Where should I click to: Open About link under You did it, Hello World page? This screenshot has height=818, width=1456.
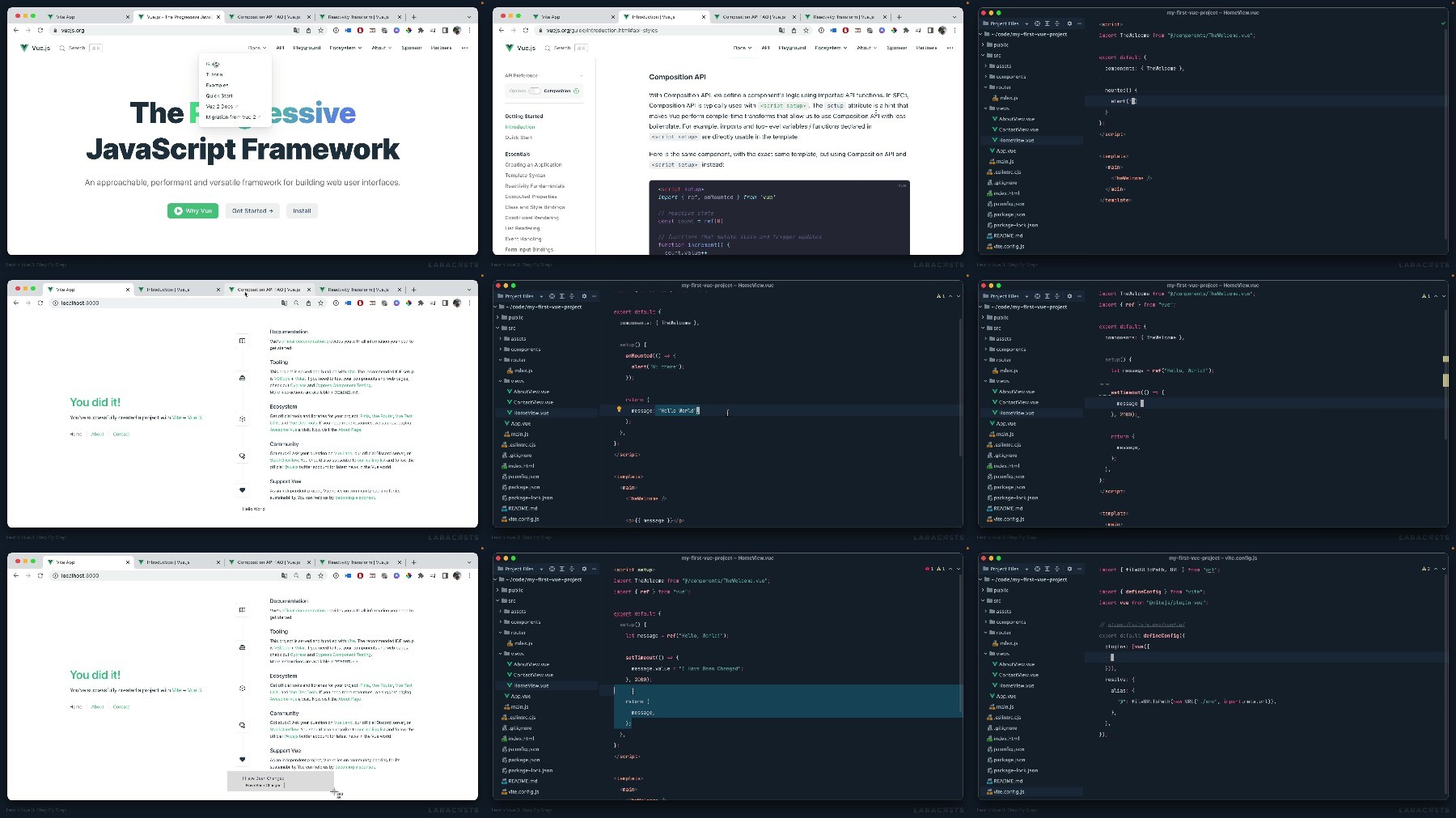(97, 434)
